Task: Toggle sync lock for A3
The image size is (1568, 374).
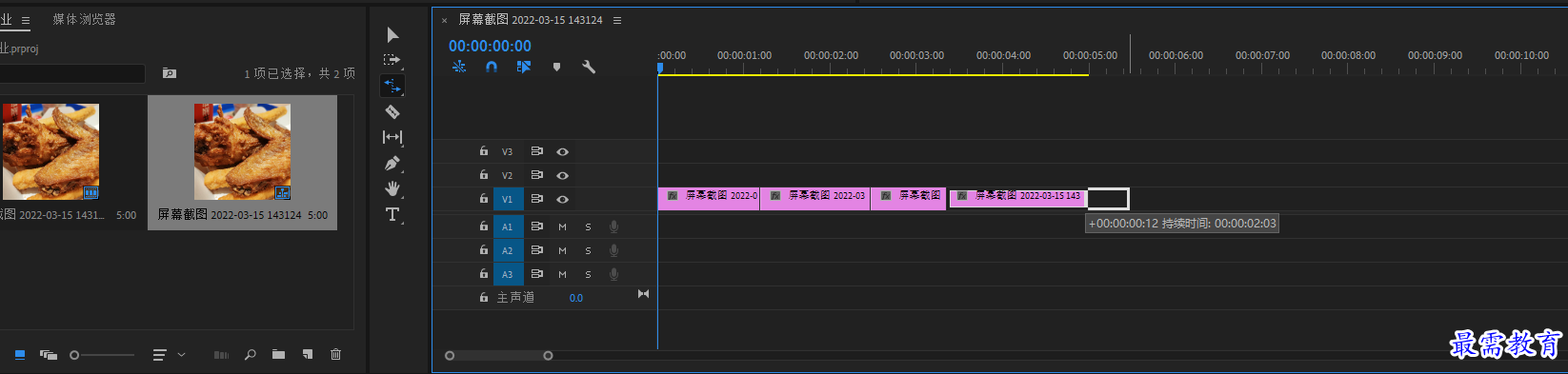Action: pyautogui.click(x=537, y=274)
